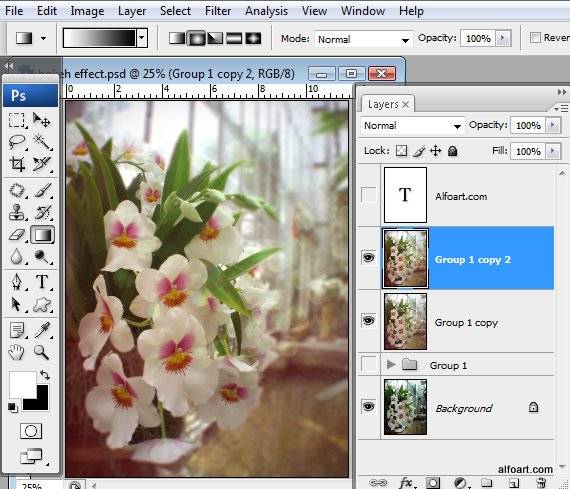Select the Eyedropper tool
Viewport: 570px width, 489px height.
point(42,330)
